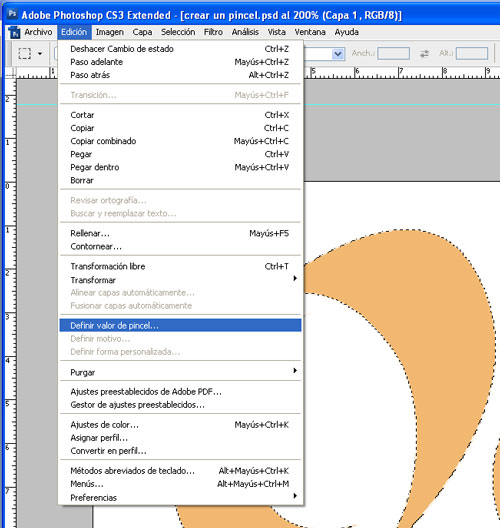Expand the Preferencias submenu
500x528 pixels.
coord(180,497)
